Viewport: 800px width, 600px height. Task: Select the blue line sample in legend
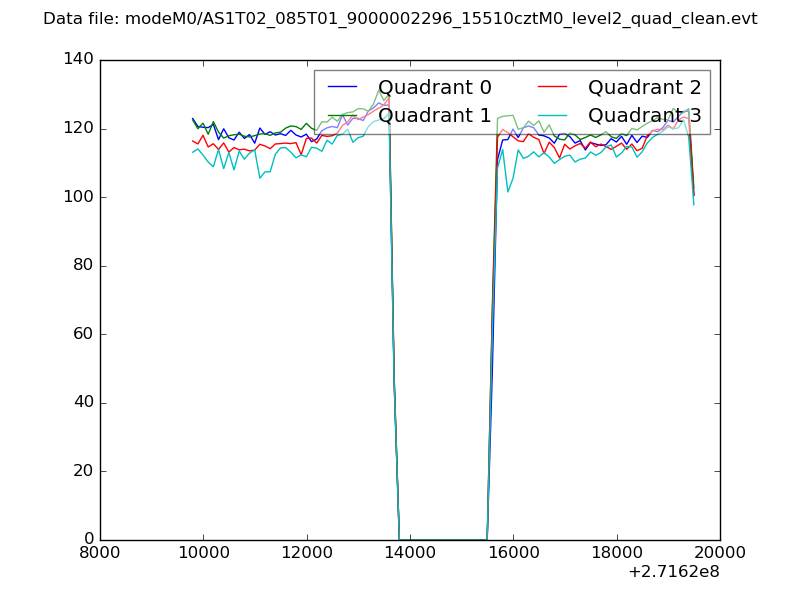(x=344, y=88)
